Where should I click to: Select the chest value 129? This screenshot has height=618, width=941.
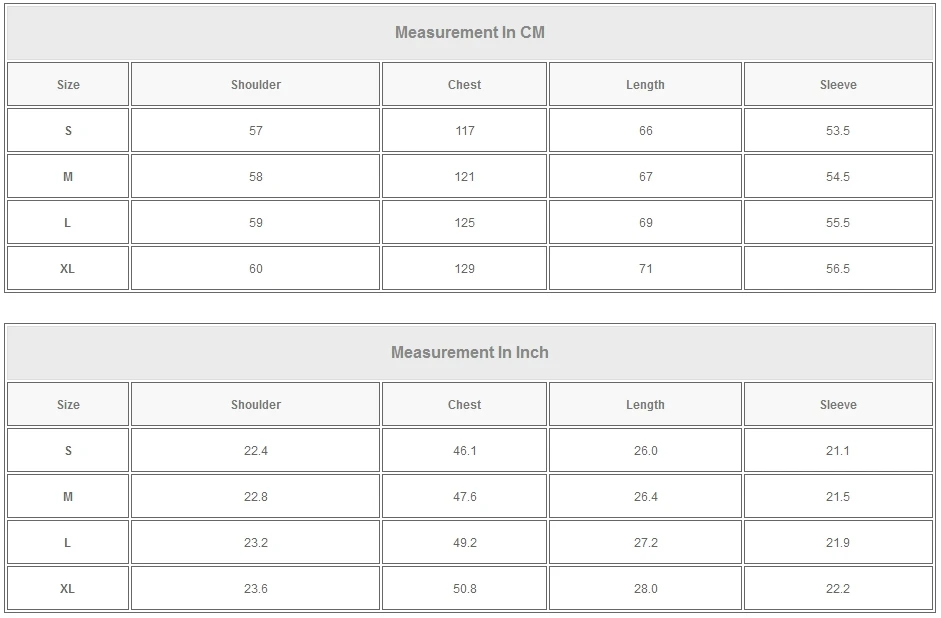click(464, 269)
